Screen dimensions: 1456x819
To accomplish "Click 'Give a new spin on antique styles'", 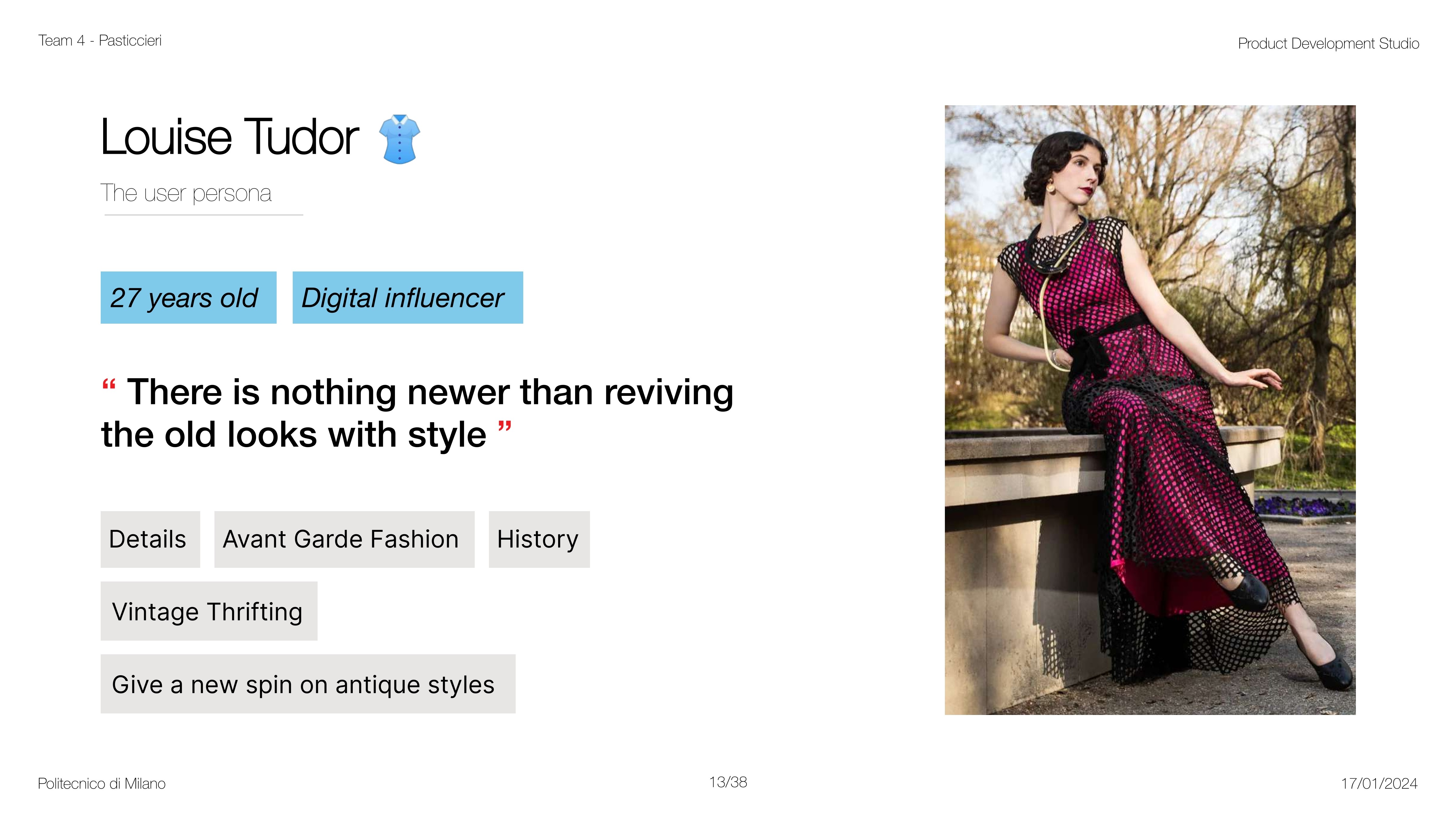I will pos(308,684).
